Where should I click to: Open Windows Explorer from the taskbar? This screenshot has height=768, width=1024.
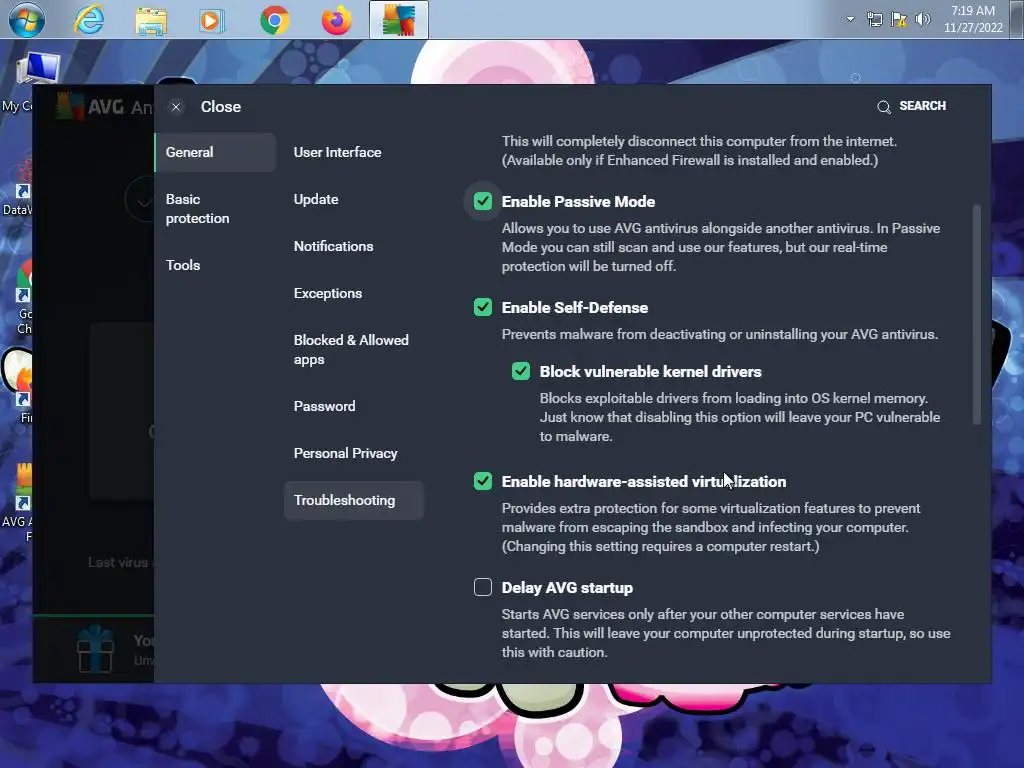[151, 20]
